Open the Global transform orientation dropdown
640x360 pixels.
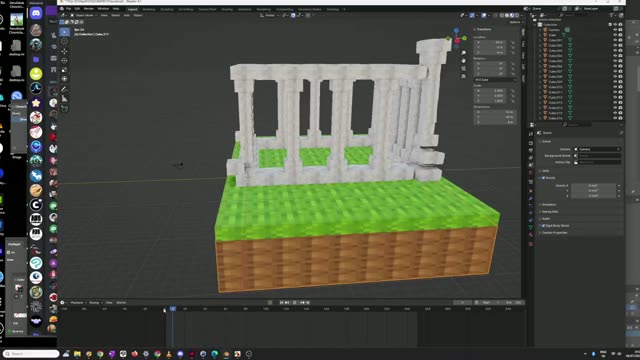(270, 15)
